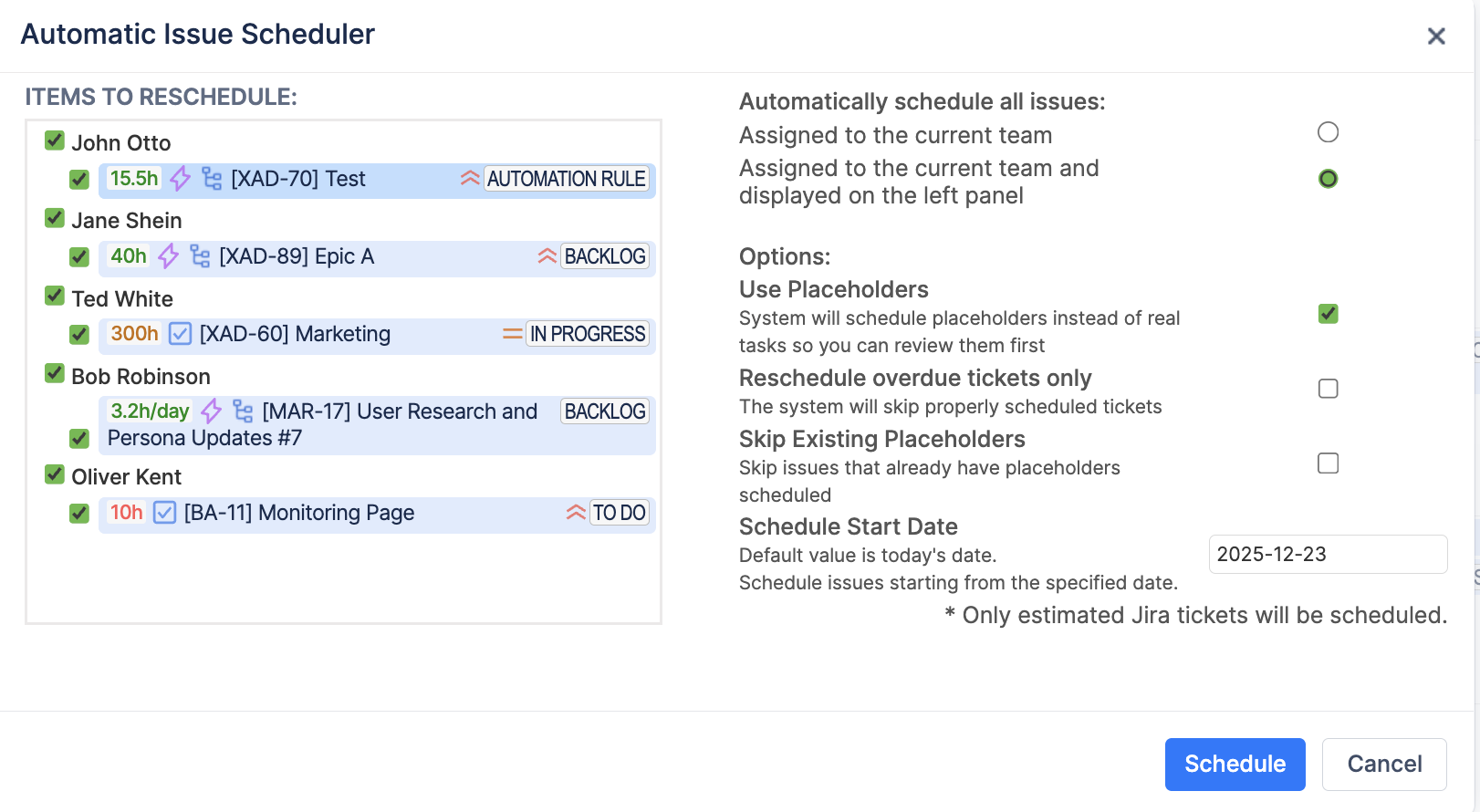The image size is (1480, 812).
Task: Uncheck Ted White's group checkbox
Action: coord(55,297)
